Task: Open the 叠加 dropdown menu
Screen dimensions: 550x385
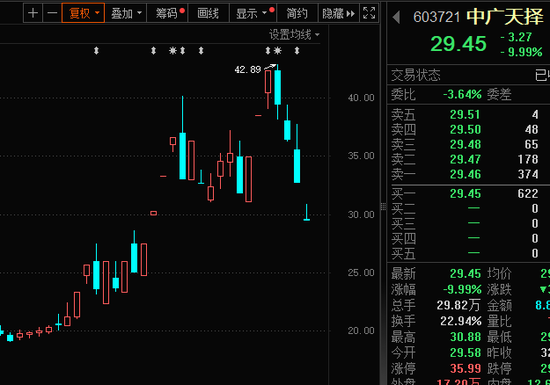Action: click(126, 13)
